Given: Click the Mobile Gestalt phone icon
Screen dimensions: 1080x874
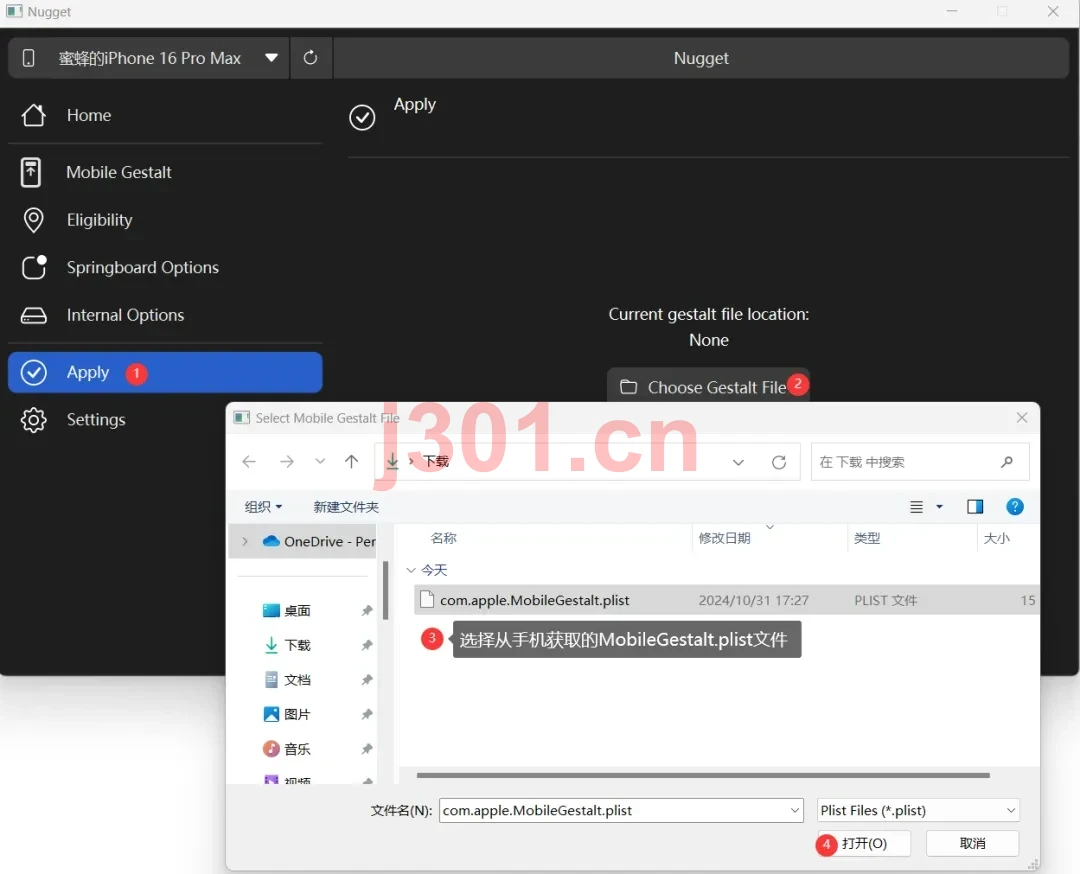Looking at the screenshot, I should [x=30, y=172].
